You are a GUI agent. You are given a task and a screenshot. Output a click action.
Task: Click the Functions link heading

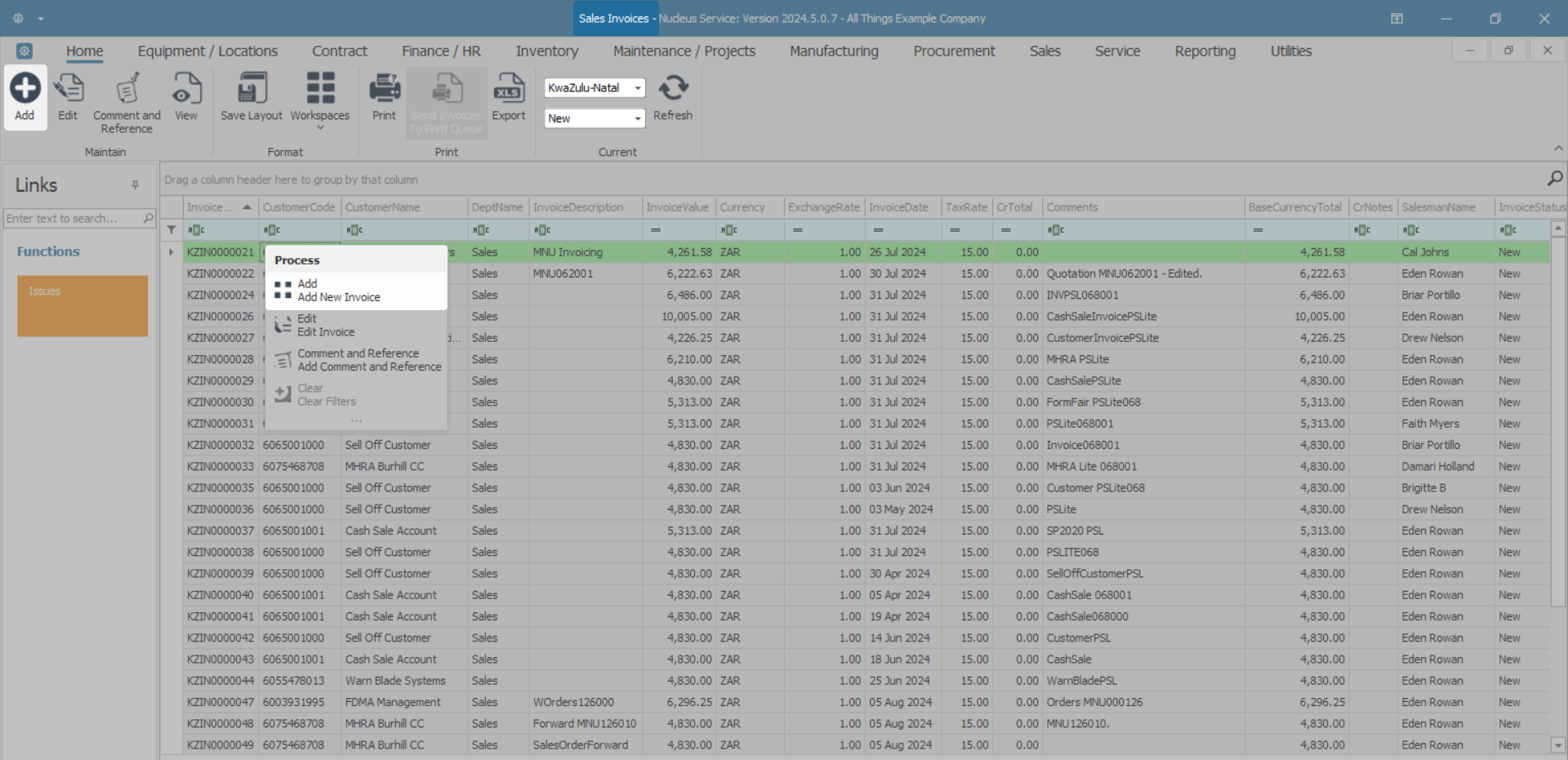48,251
